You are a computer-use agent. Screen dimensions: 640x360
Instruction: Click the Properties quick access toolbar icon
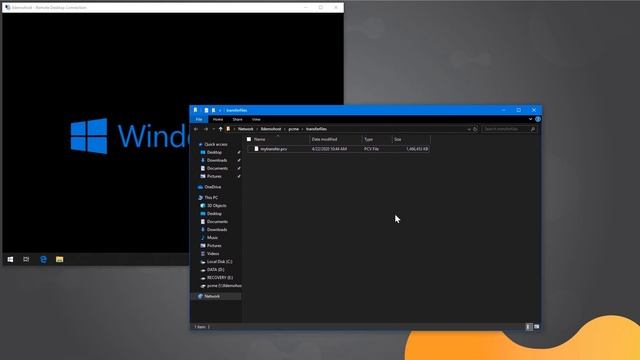click(206, 110)
